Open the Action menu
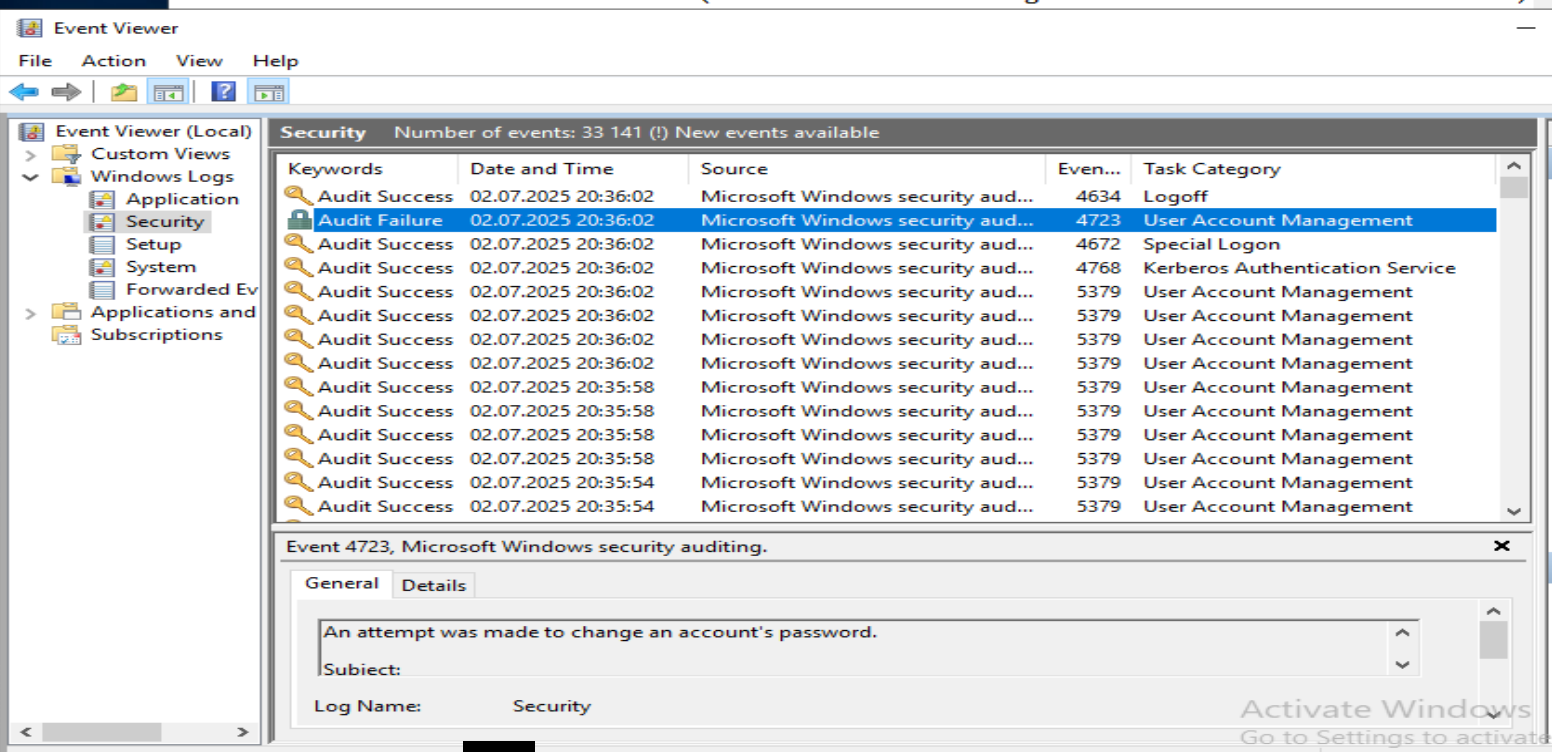This screenshot has height=752, width=1552. (113, 61)
